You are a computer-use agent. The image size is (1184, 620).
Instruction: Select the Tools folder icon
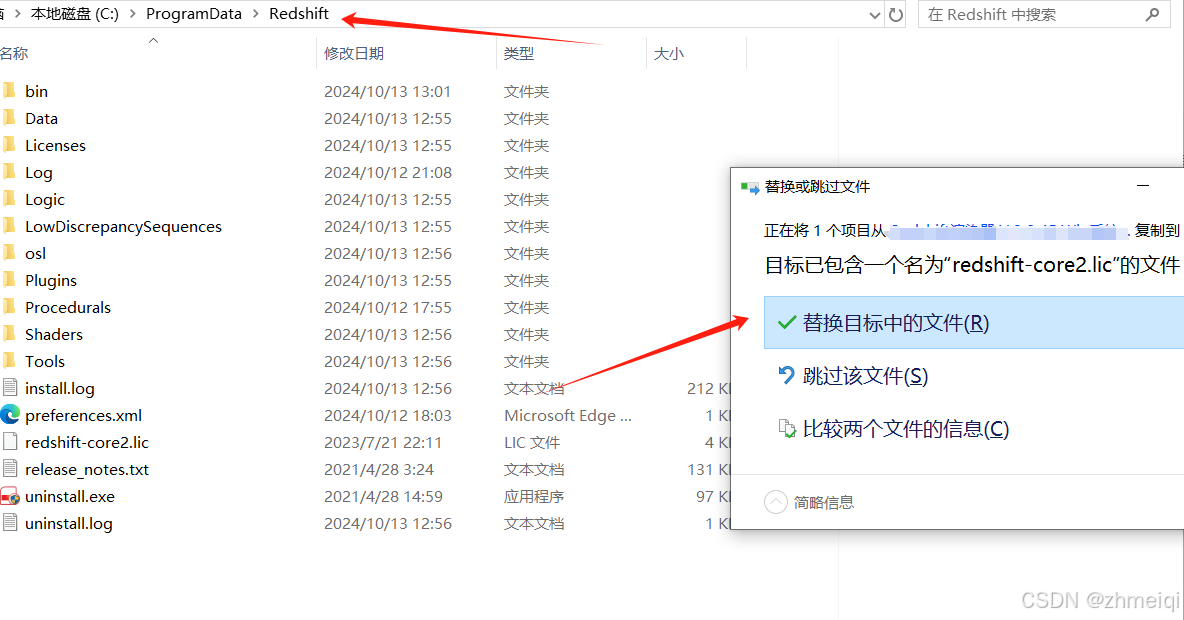(x=8, y=361)
